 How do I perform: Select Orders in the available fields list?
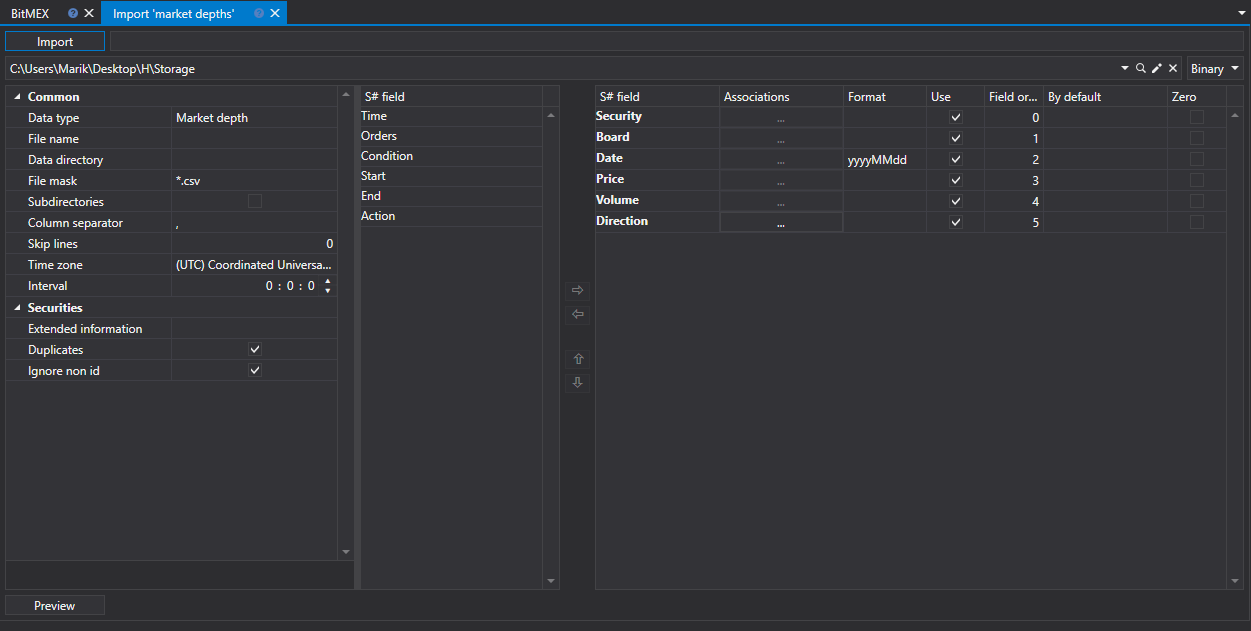pyautogui.click(x=450, y=136)
